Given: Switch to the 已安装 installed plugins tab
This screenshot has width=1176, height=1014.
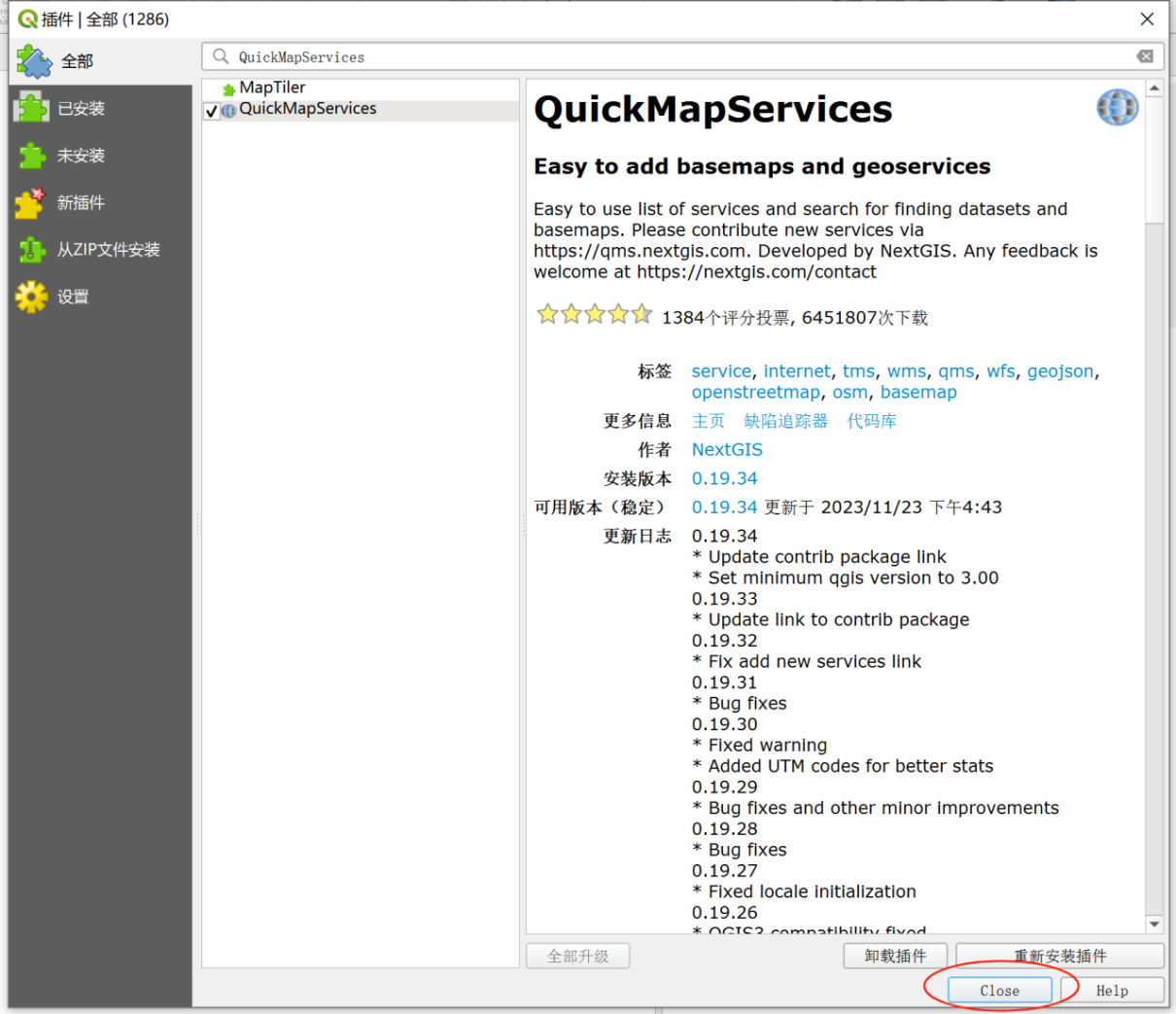Looking at the screenshot, I should coord(100,109).
